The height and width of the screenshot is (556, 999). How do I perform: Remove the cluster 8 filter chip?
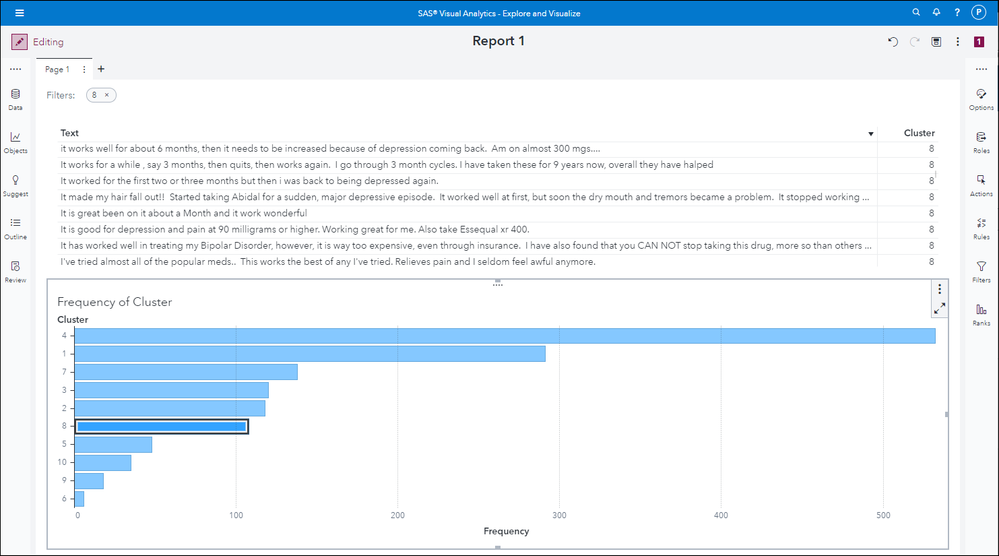pyautogui.click(x=107, y=95)
